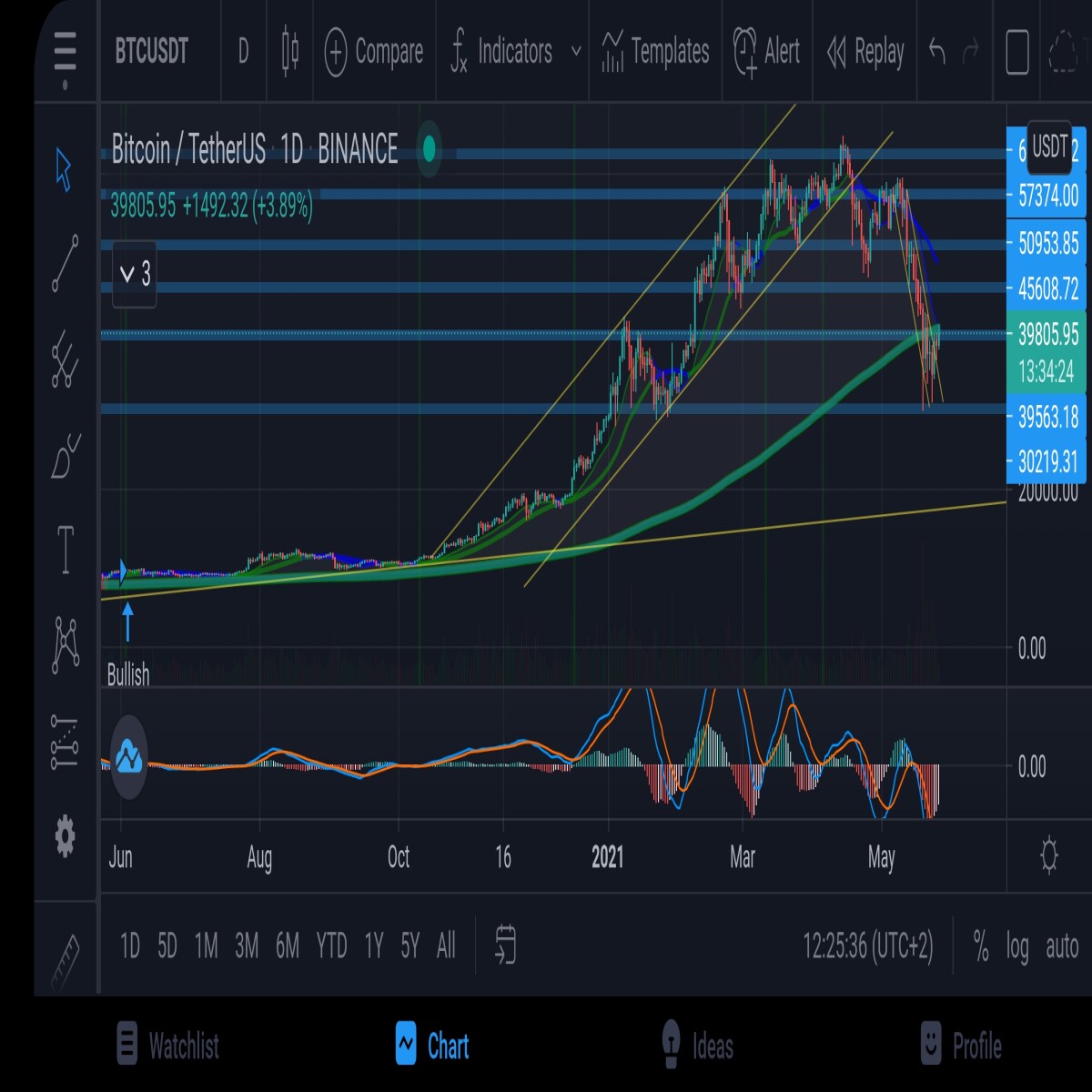The height and width of the screenshot is (1092, 1092).
Task: Toggle the green market status indicator
Action: tap(429, 149)
